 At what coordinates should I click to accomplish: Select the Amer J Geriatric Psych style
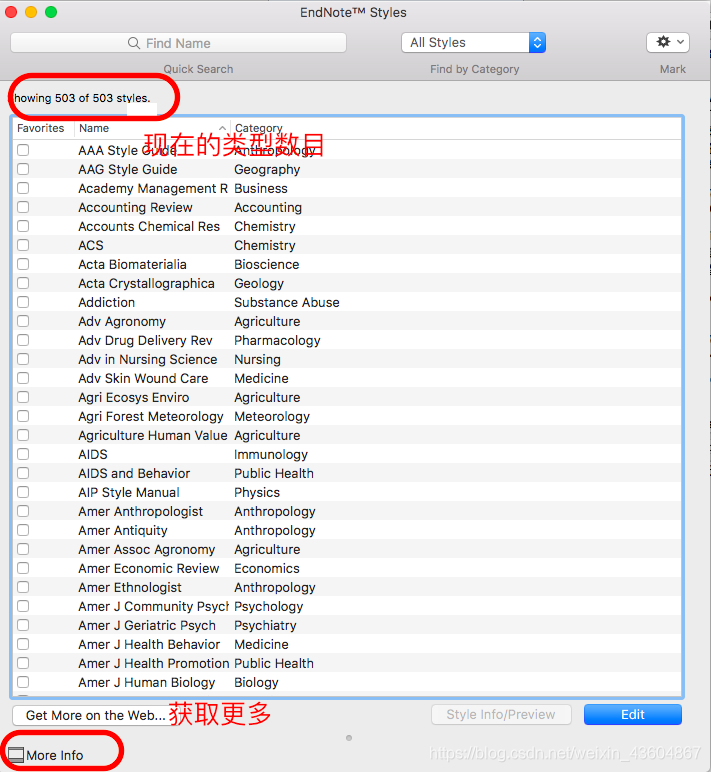147,625
